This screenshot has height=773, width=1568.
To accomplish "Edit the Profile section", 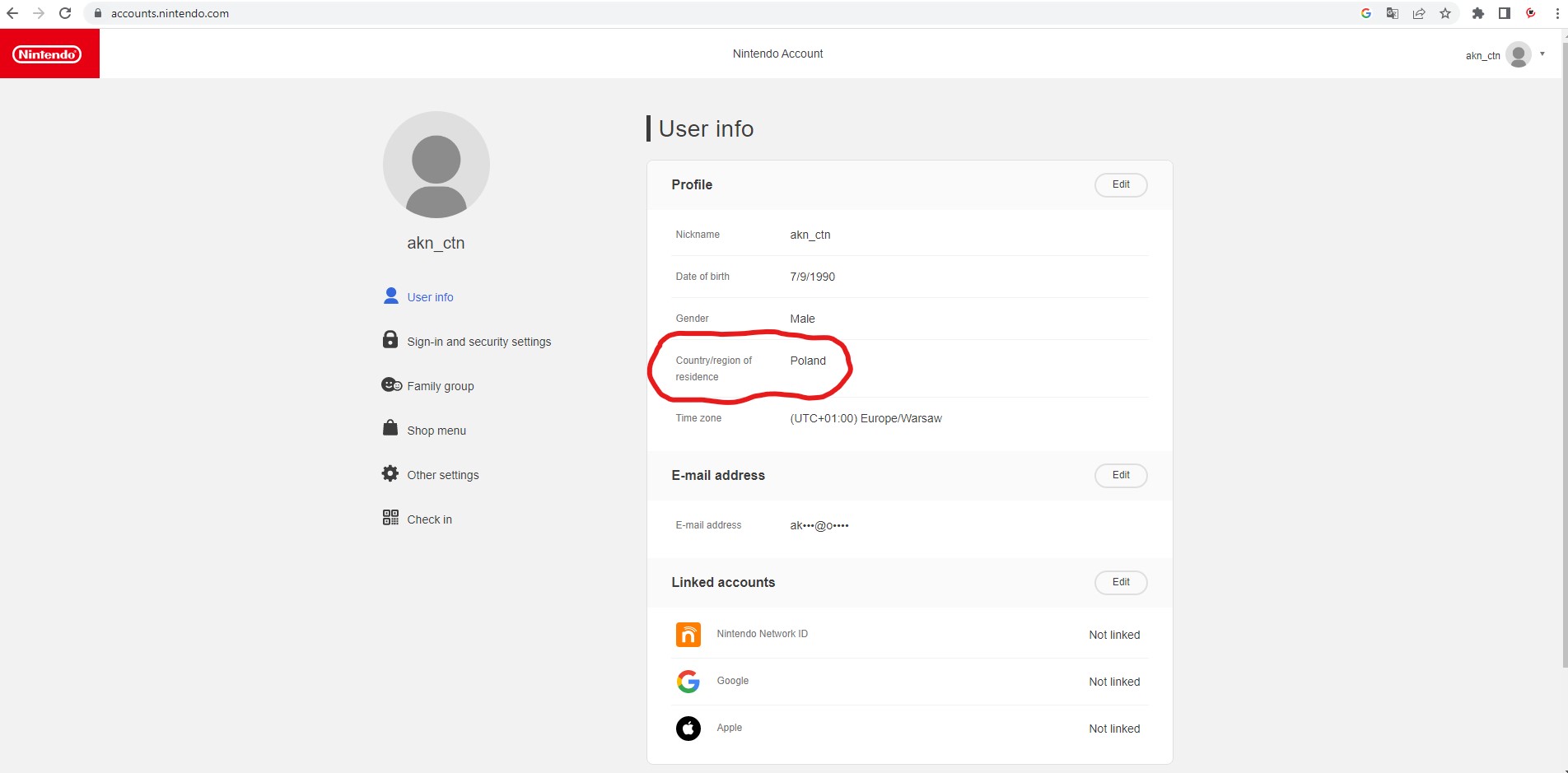I will [x=1121, y=184].
